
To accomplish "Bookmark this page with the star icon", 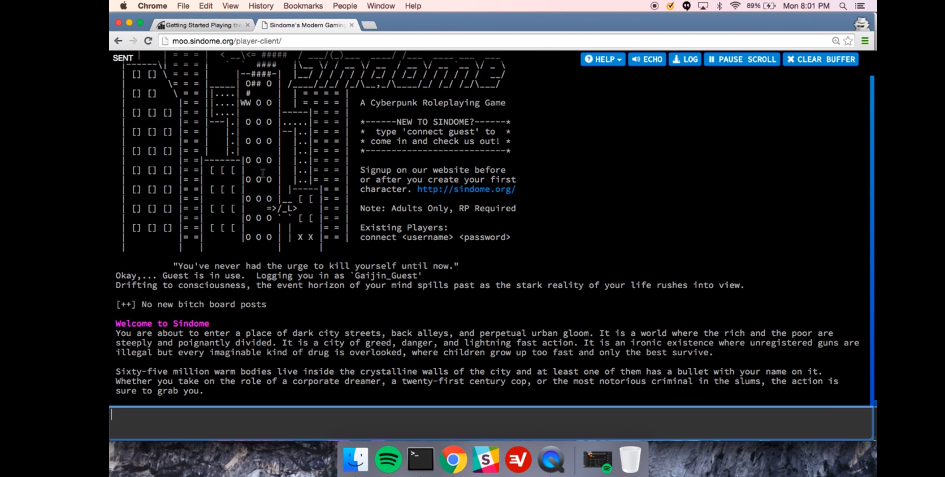I will click(x=848, y=41).
